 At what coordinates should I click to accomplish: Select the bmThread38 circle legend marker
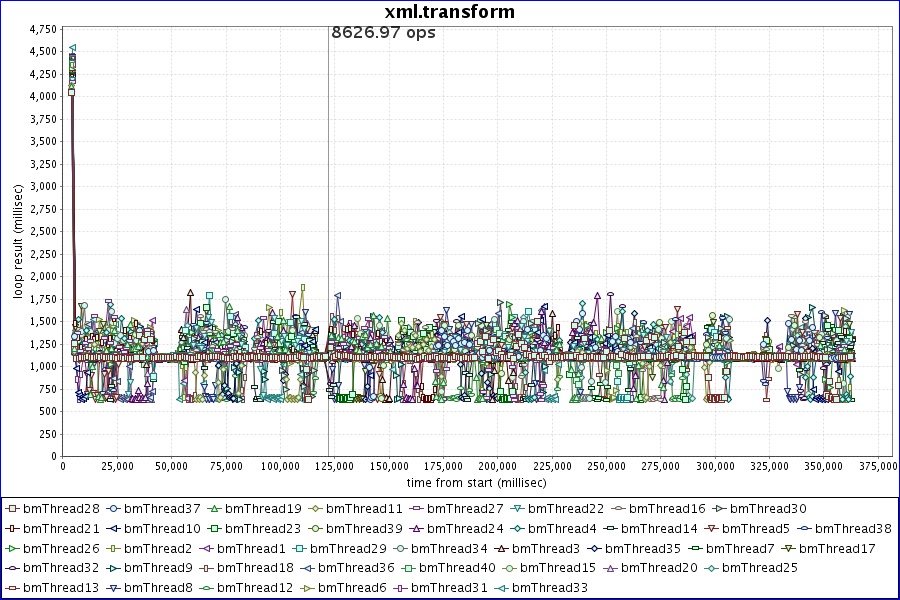(804, 529)
